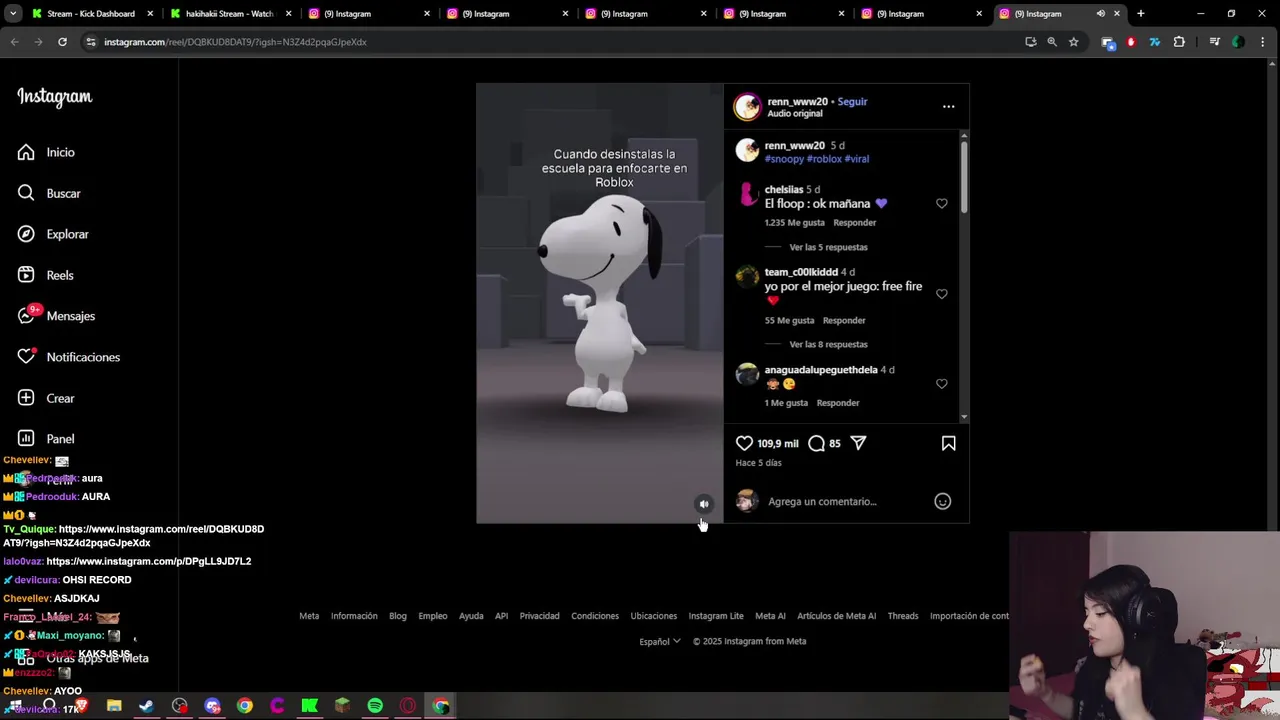Mute the tab audio speaker icon

pyautogui.click(x=1100, y=14)
